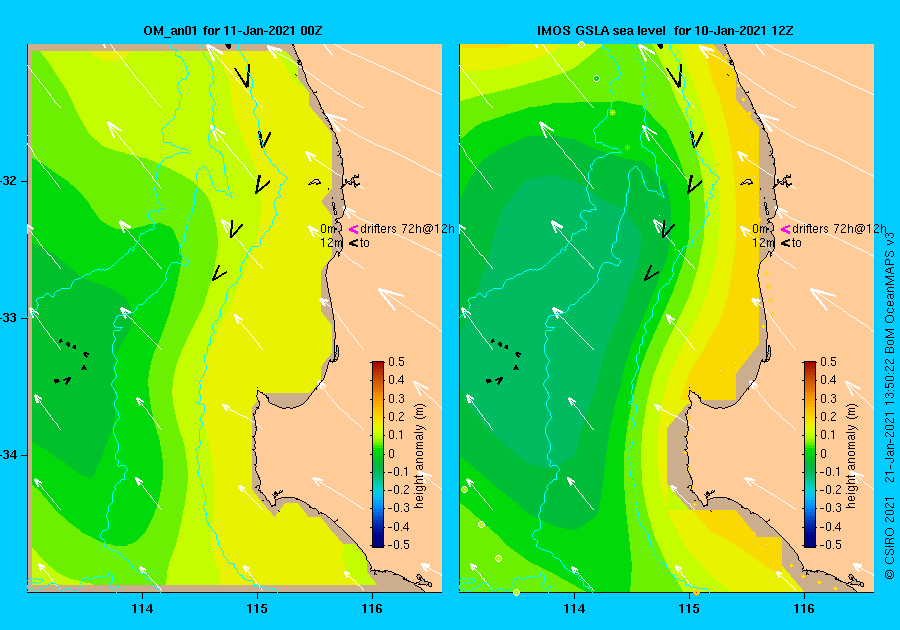This screenshot has height=630, width=900.
Task: Click the vertical '© CSIRO 2021' copyright text
Action: (889, 537)
